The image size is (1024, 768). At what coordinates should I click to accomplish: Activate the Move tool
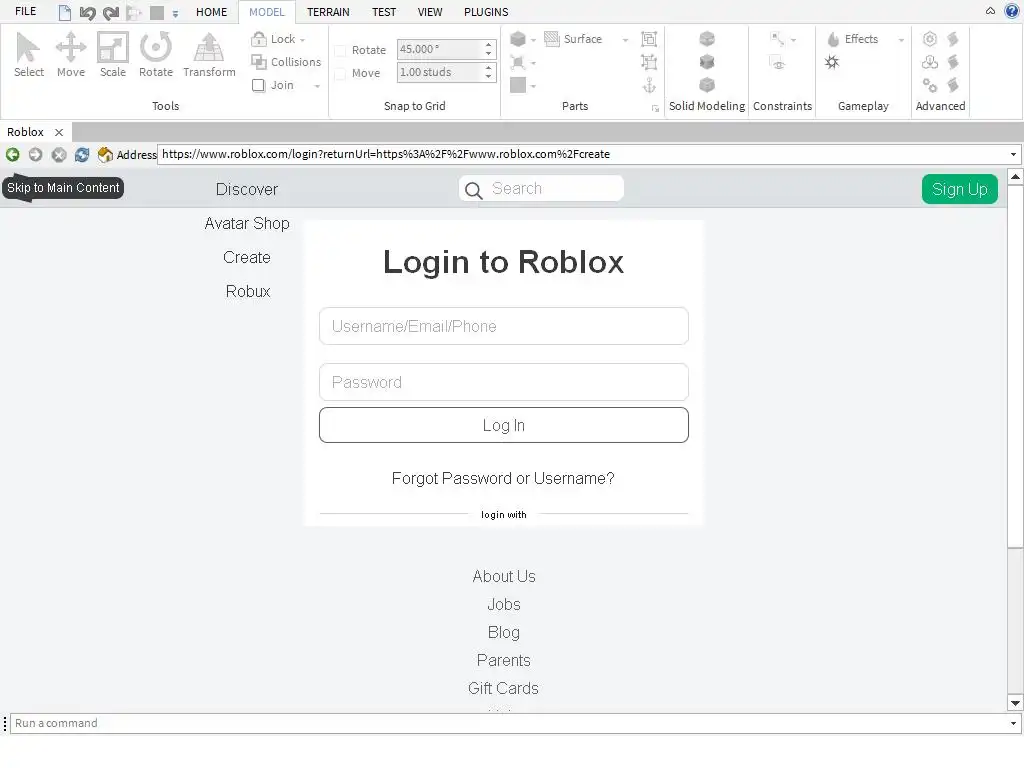(71, 55)
